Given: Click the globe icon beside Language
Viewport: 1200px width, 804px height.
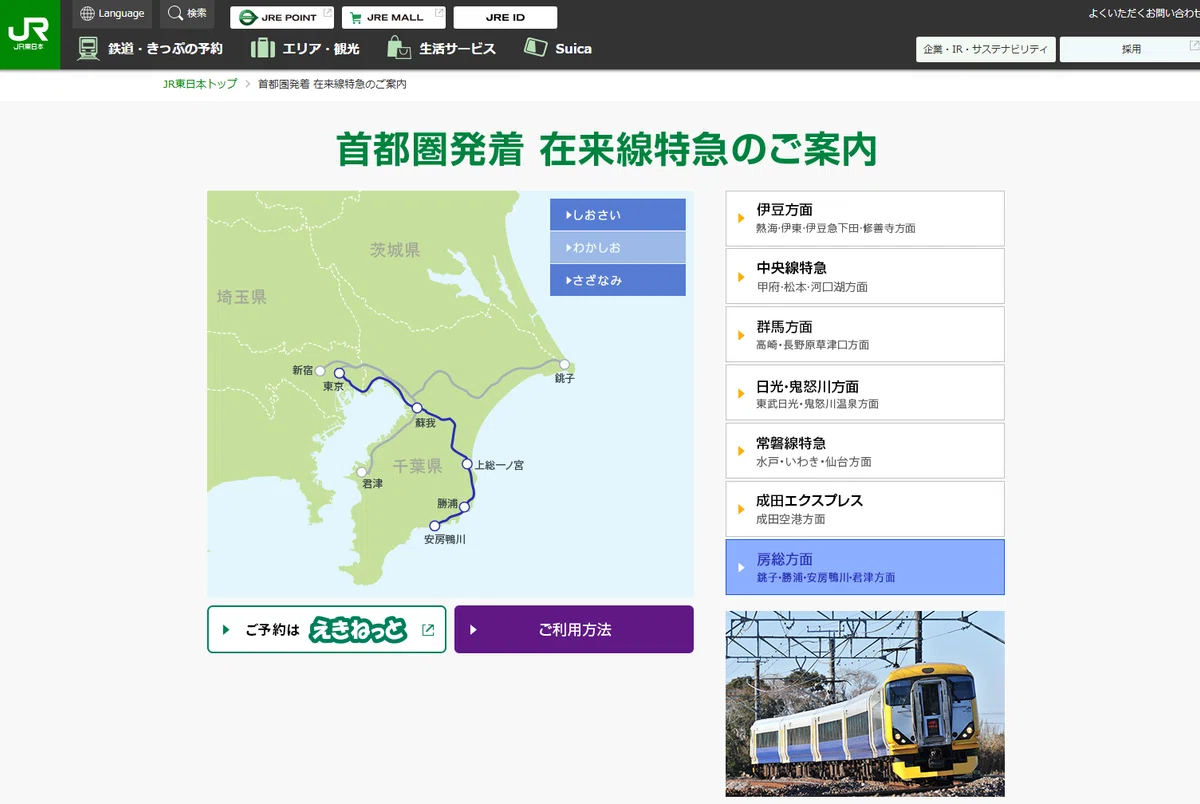Looking at the screenshot, I should (87, 14).
